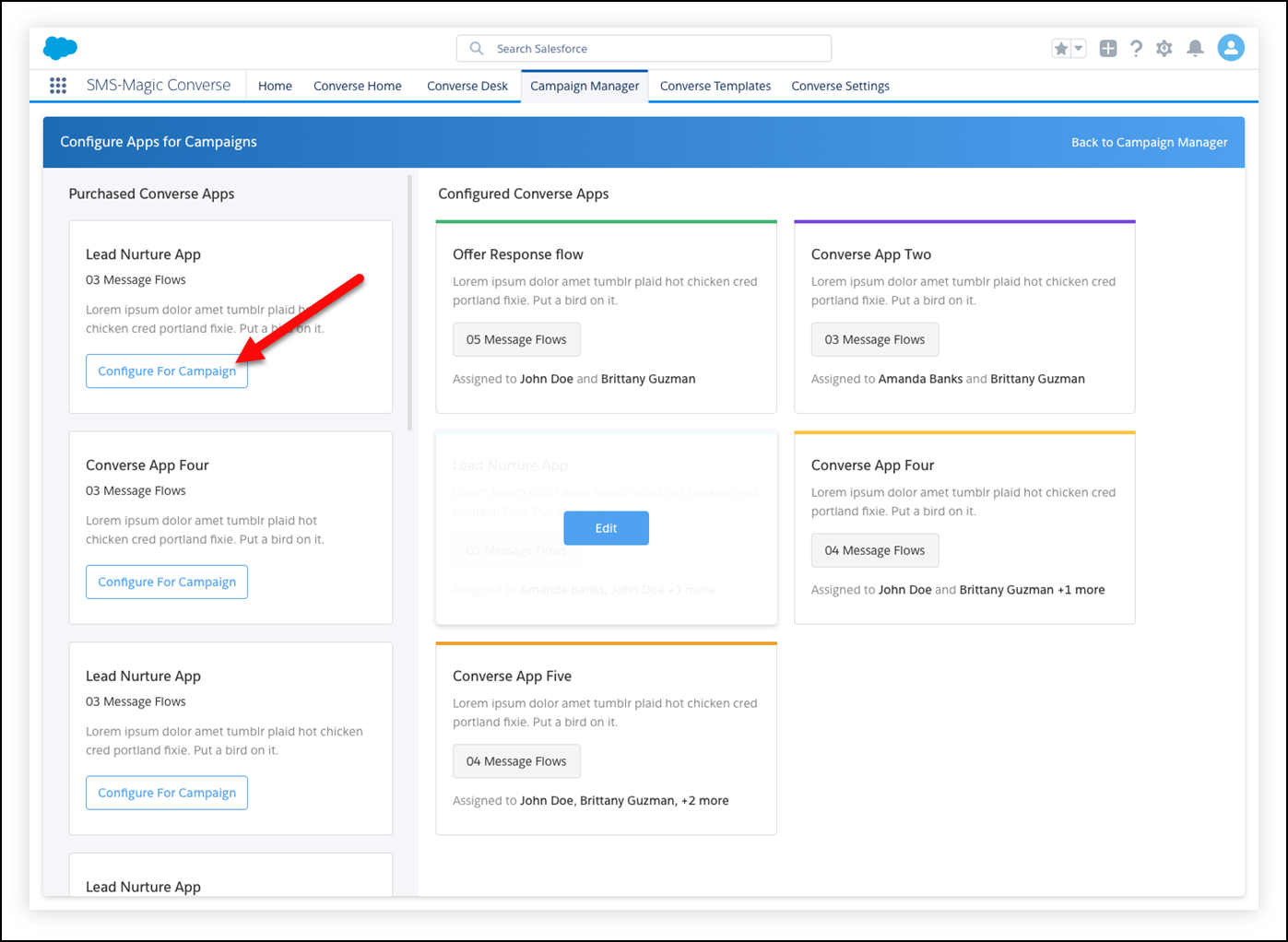Configure first Lead Nurture App for campaign
Image resolution: width=1288 pixels, height=942 pixels.
[x=167, y=371]
